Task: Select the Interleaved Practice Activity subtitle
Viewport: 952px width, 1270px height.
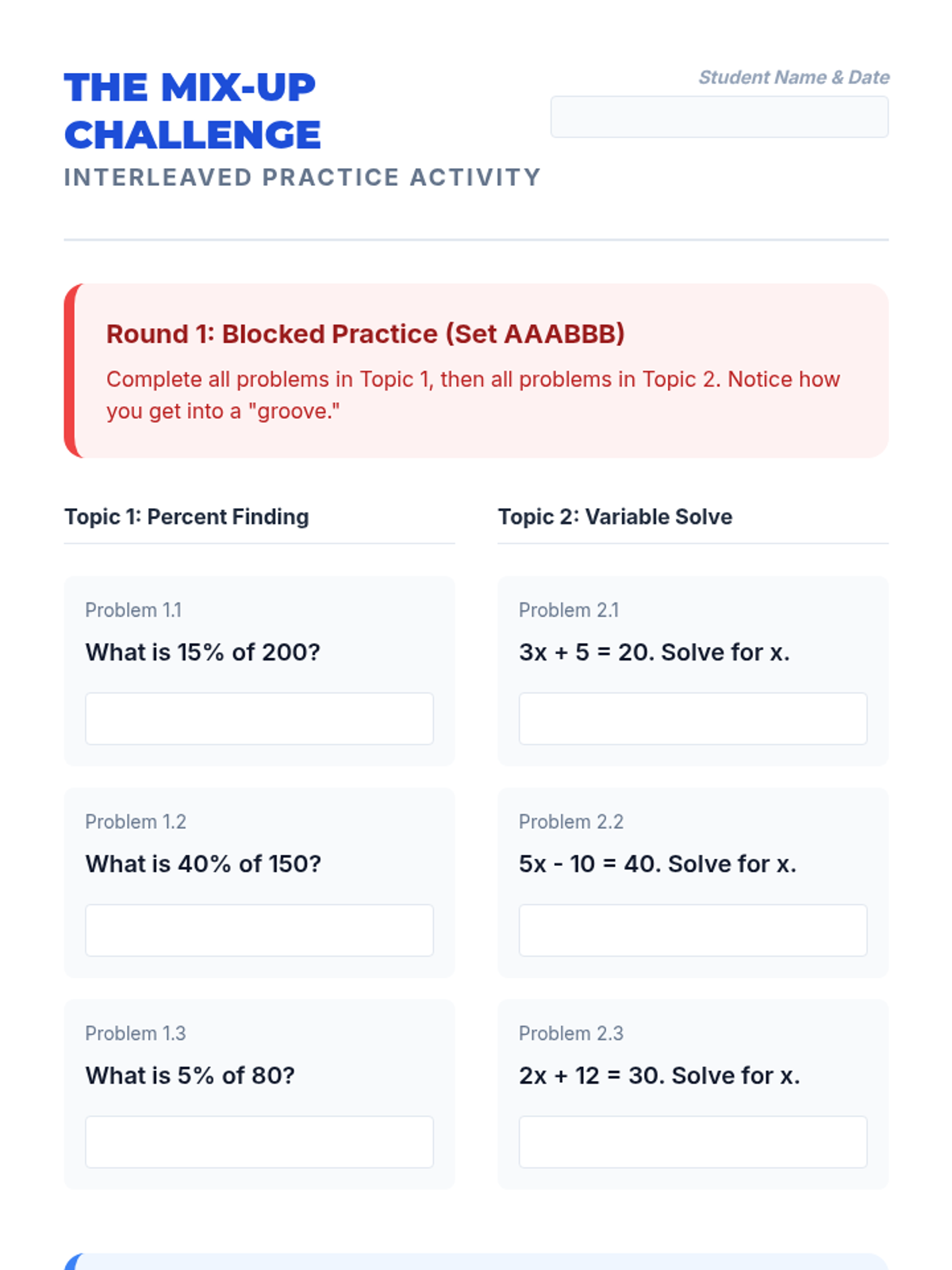Action: coord(302,177)
